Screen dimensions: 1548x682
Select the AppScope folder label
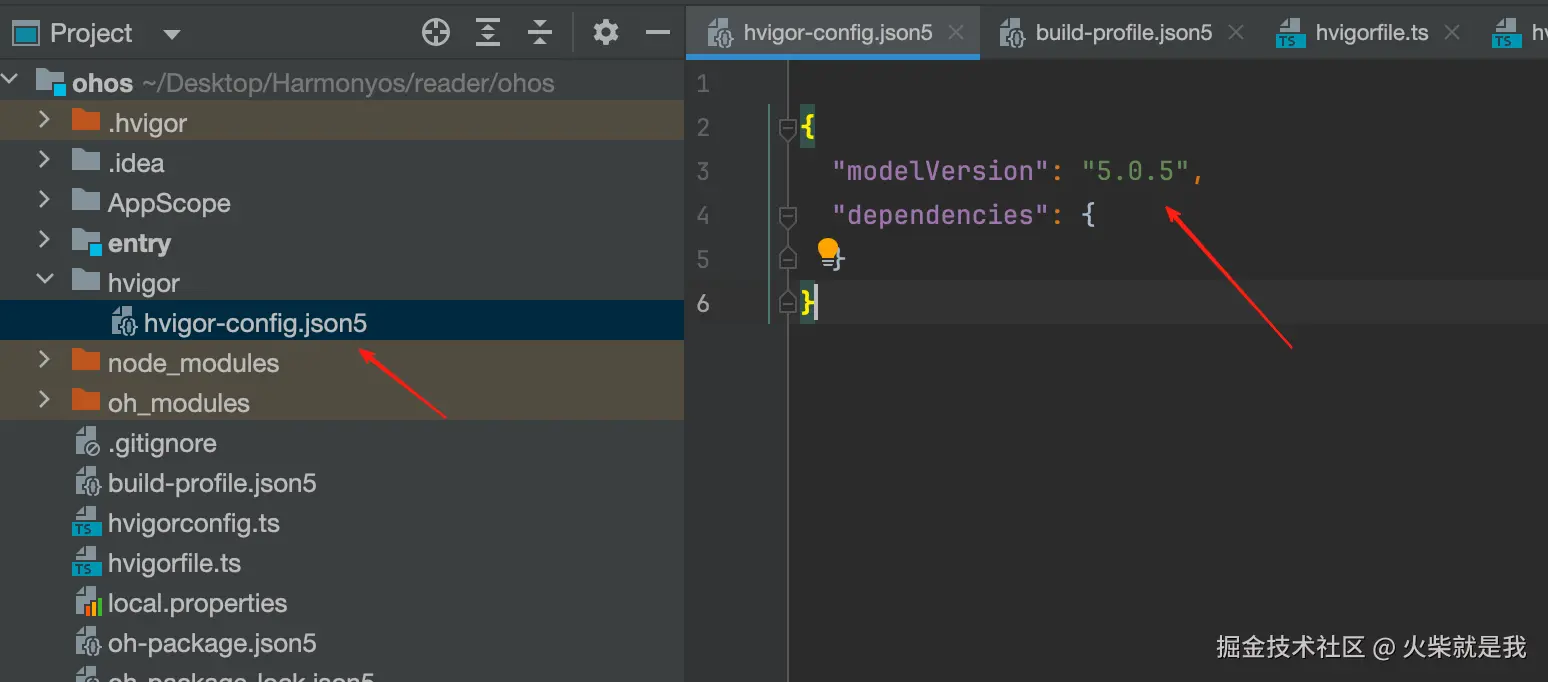pyautogui.click(x=169, y=203)
